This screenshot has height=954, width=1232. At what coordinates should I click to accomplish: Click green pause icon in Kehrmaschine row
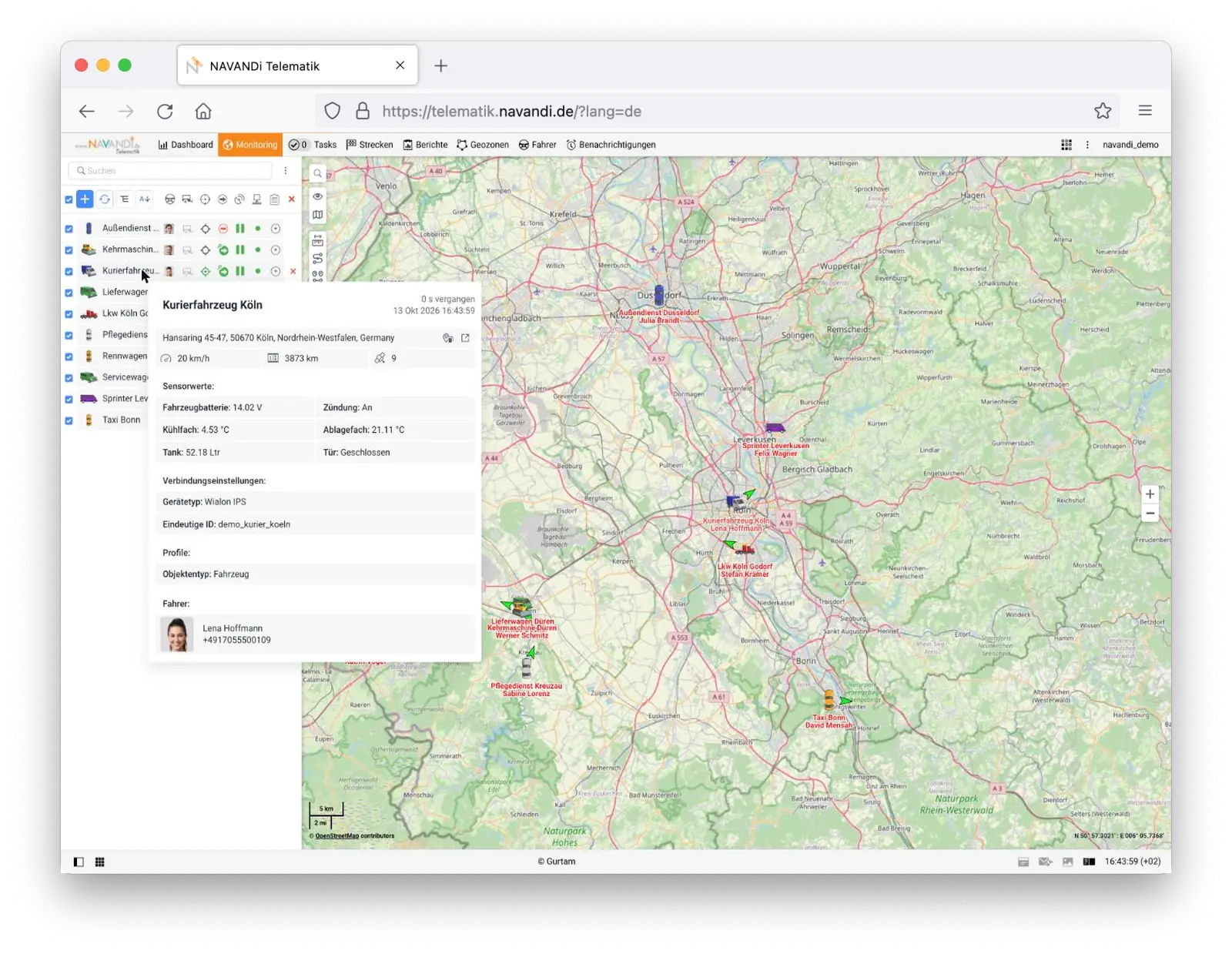[240, 249]
